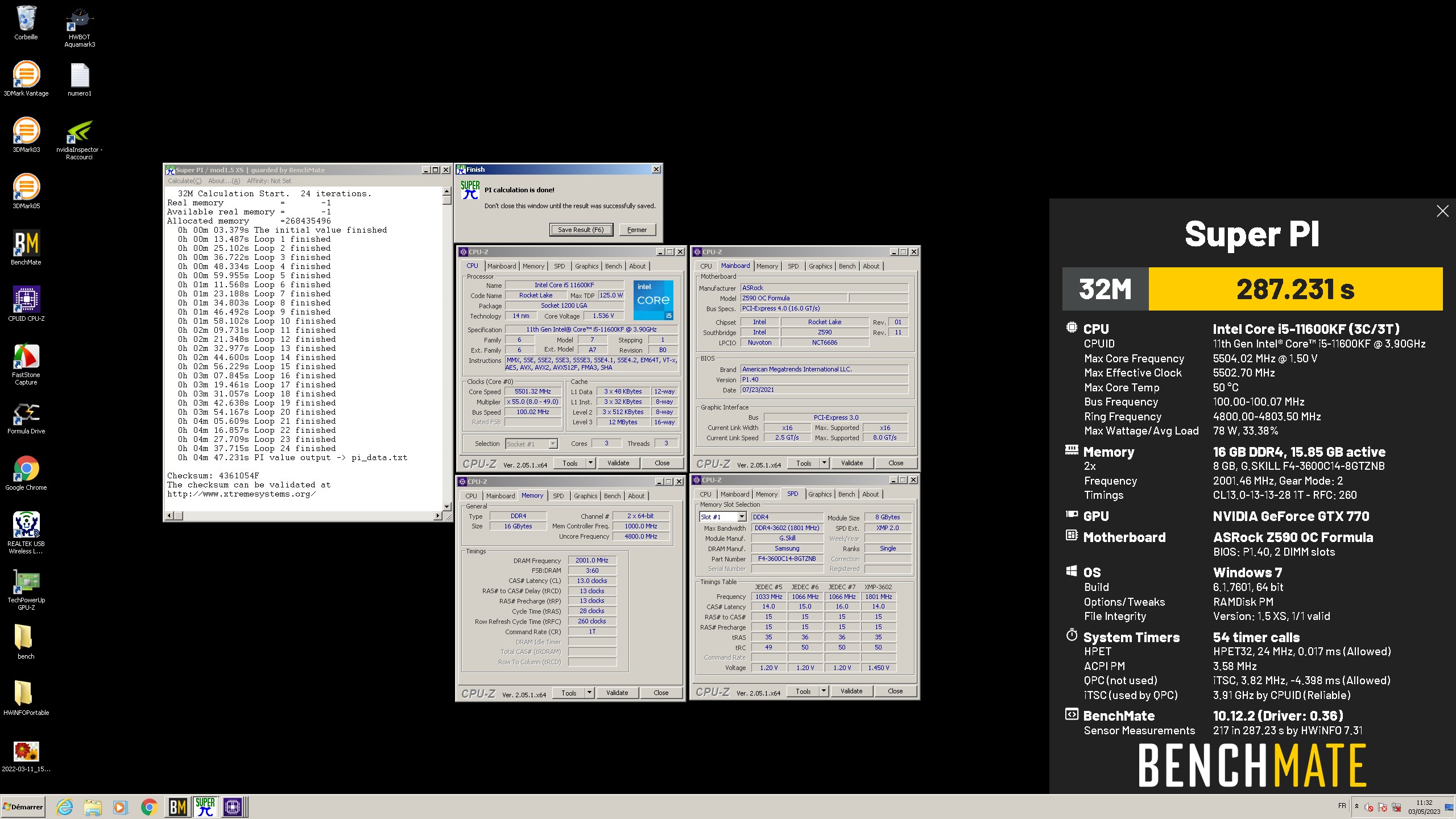Click Save Result (F6) button
1456x819 pixels.
[x=581, y=230]
